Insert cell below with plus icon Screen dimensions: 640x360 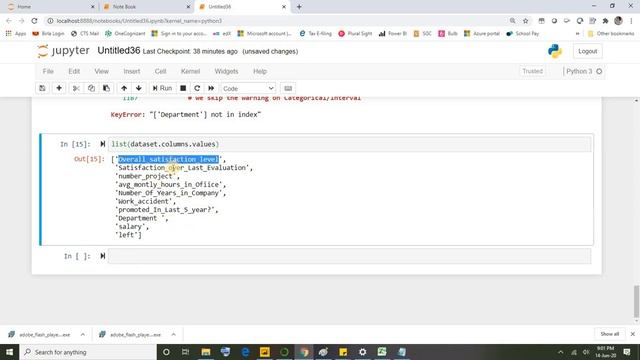59,88
